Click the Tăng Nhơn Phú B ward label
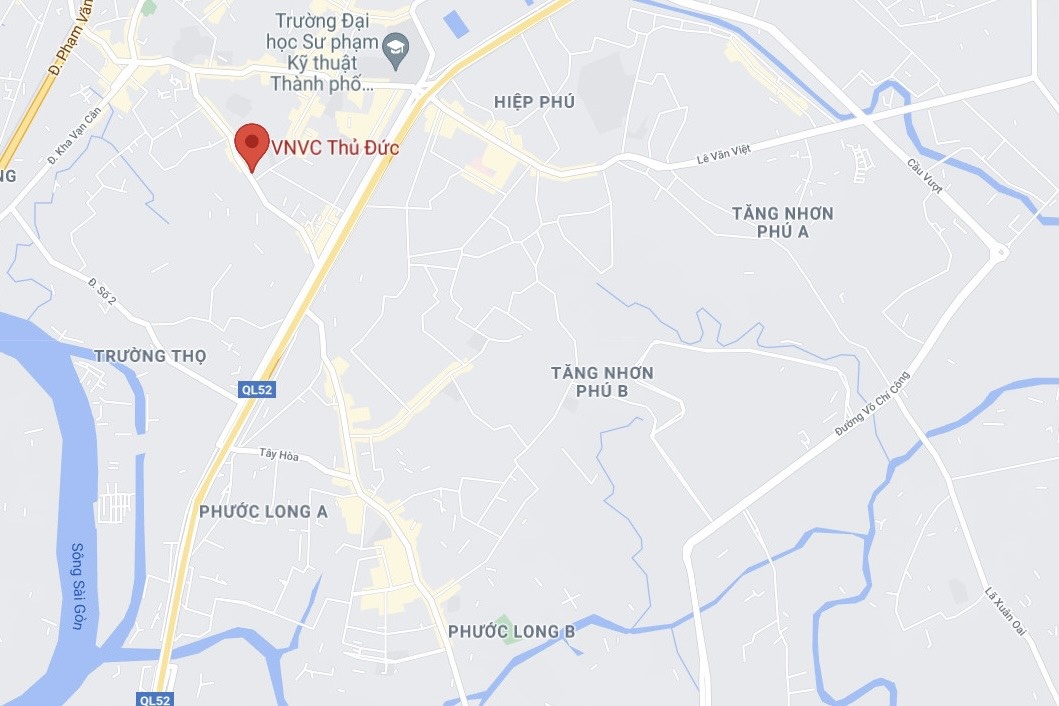 point(602,382)
